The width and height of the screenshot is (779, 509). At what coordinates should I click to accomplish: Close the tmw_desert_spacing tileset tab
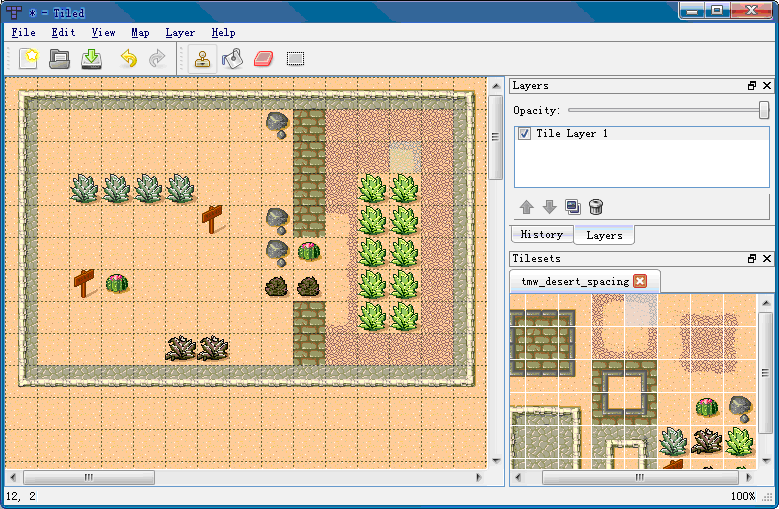pyautogui.click(x=640, y=281)
